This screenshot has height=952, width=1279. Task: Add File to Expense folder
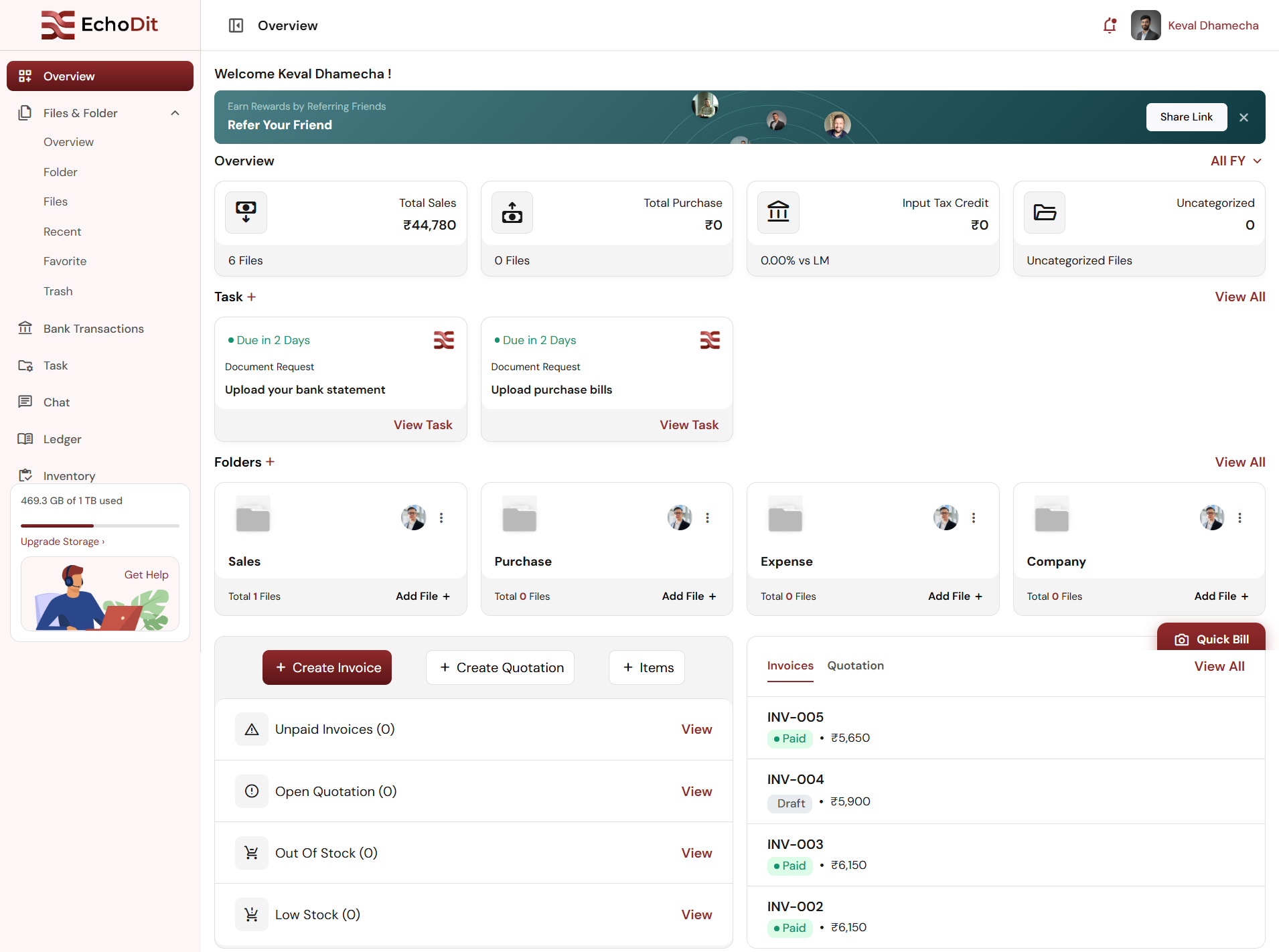coord(955,596)
